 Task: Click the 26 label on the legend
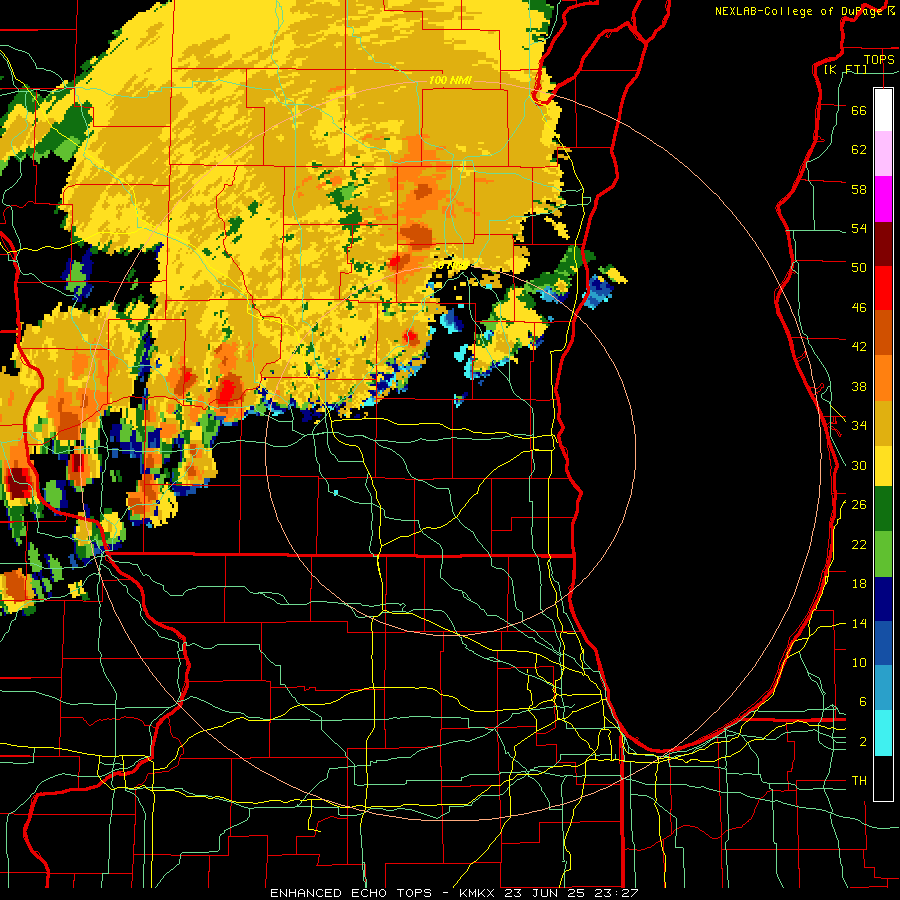tap(859, 505)
